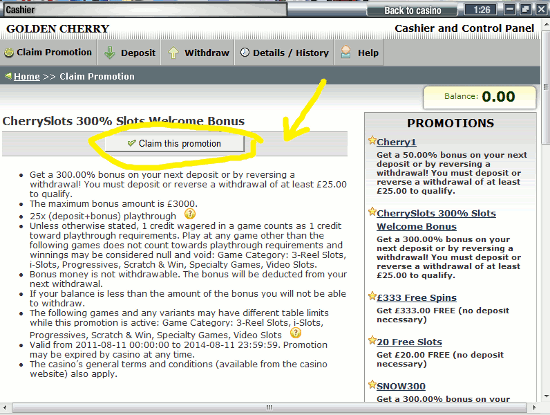This screenshot has width=550, height=415.
Task: Click the Home breadcrumb arrow icon
Action: click(x=9, y=76)
